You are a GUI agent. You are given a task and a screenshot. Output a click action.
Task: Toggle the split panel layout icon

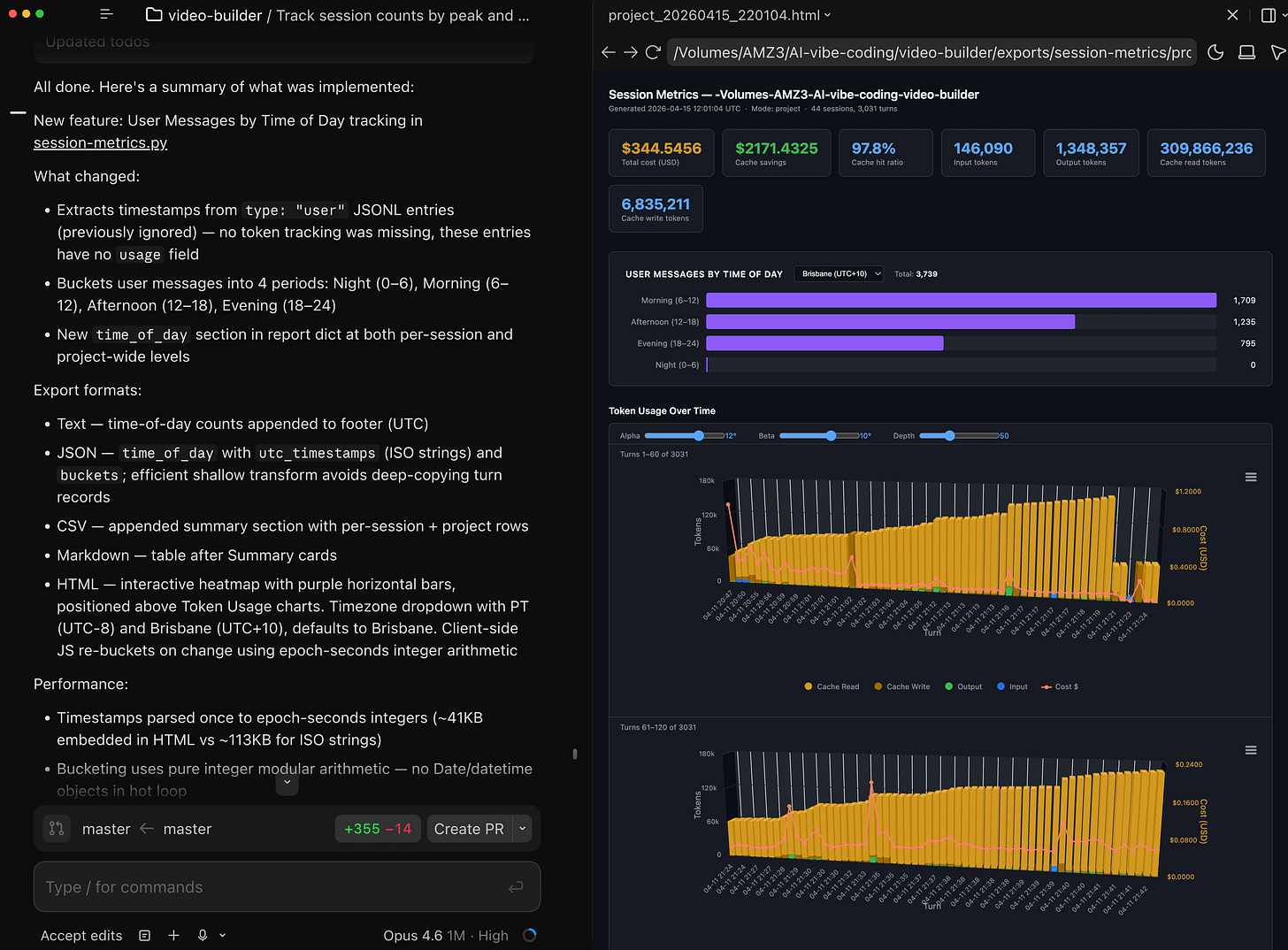[1268, 15]
